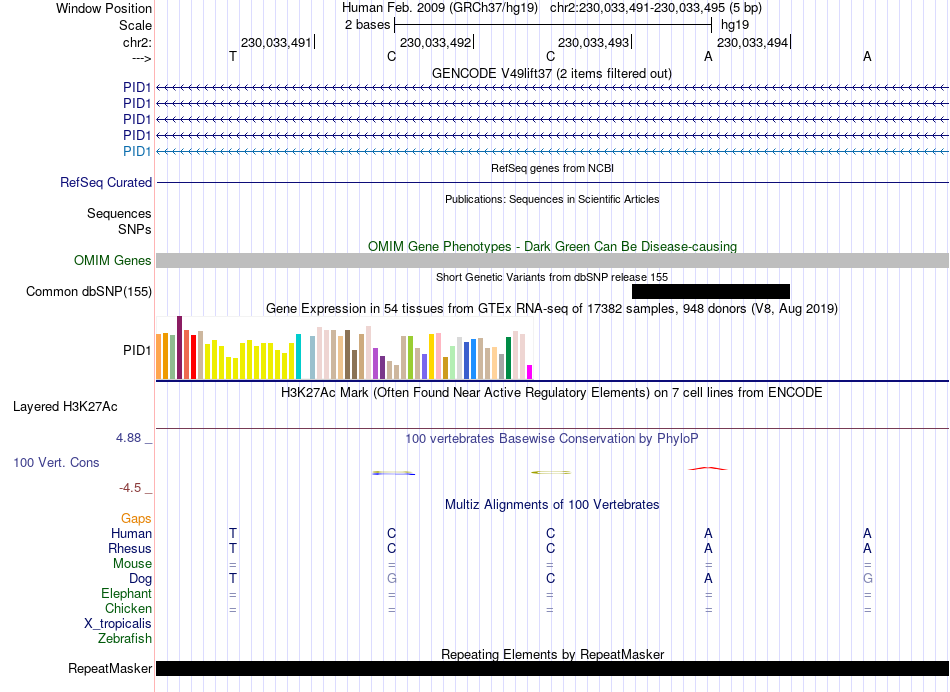Click the Window Position label
Image resolution: width=950 pixels, height=692 pixels.
coord(104,8)
